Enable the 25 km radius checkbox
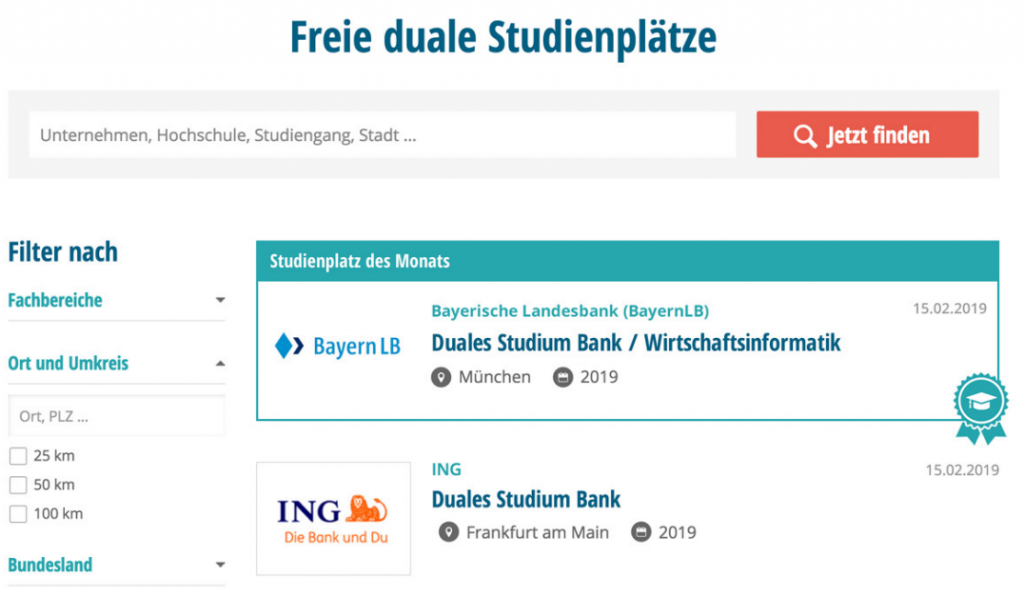Viewport: 1024px width, 597px height. pos(16,455)
